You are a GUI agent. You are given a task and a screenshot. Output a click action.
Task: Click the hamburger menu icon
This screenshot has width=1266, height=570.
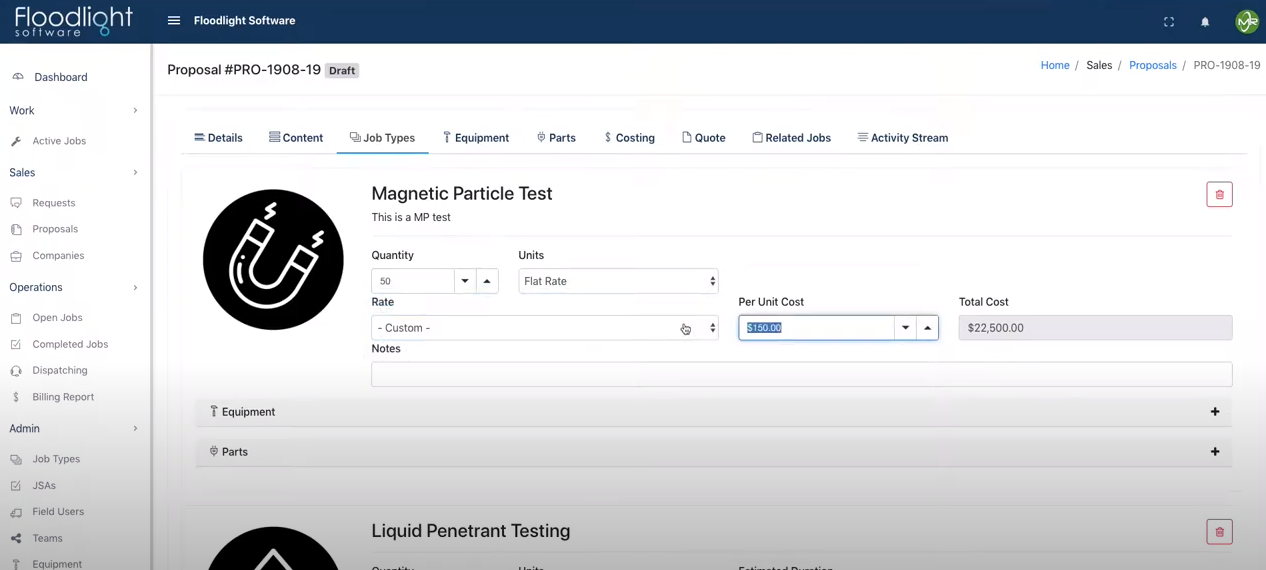point(174,21)
